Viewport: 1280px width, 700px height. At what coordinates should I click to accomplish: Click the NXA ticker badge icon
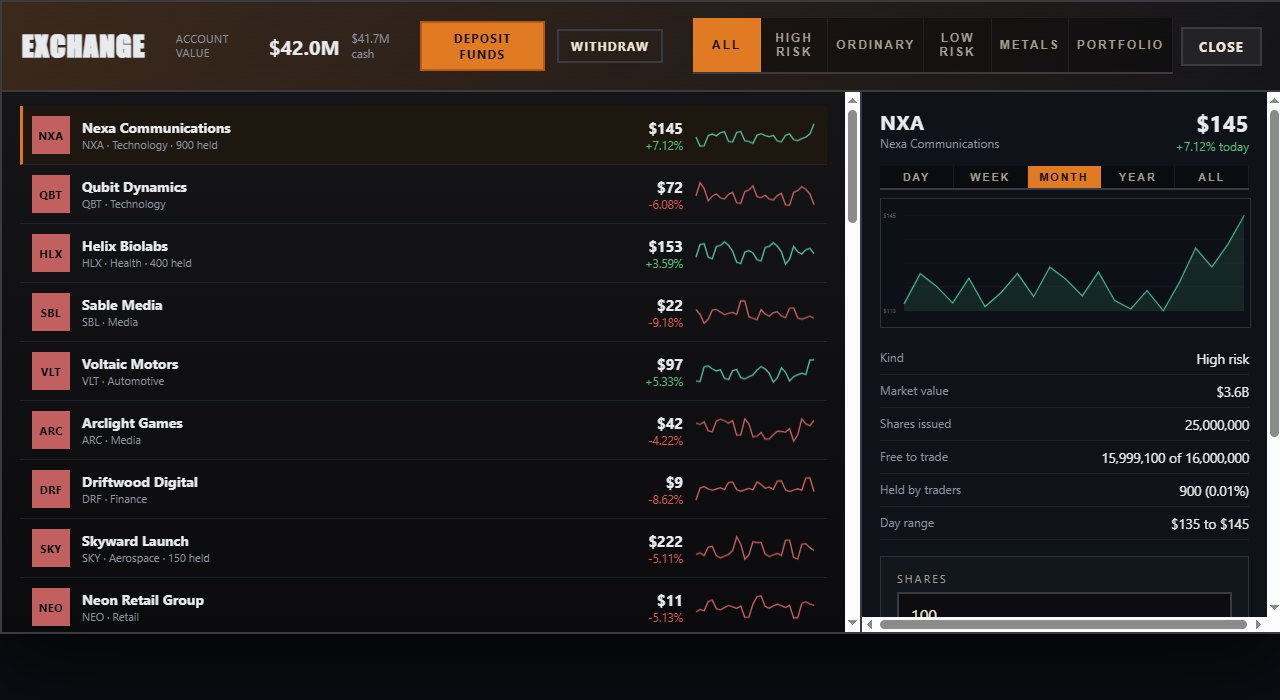[x=51, y=135]
